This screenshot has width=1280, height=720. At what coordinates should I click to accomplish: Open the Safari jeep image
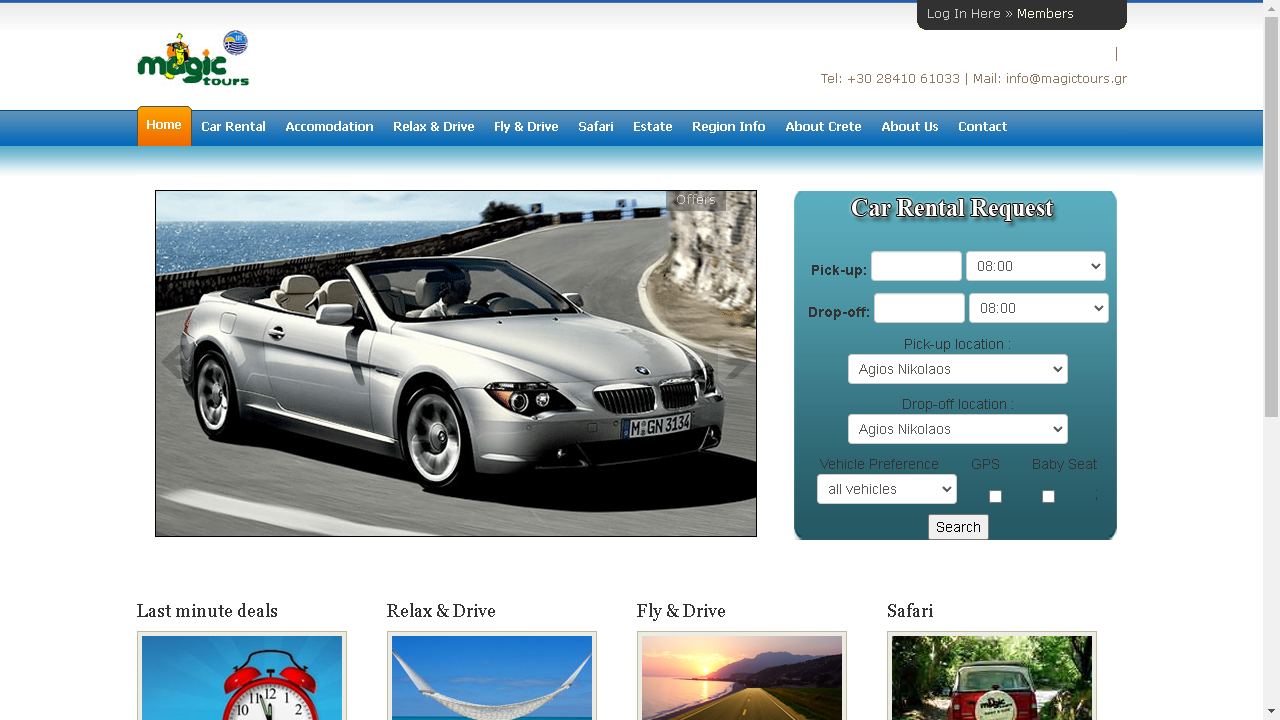992,677
